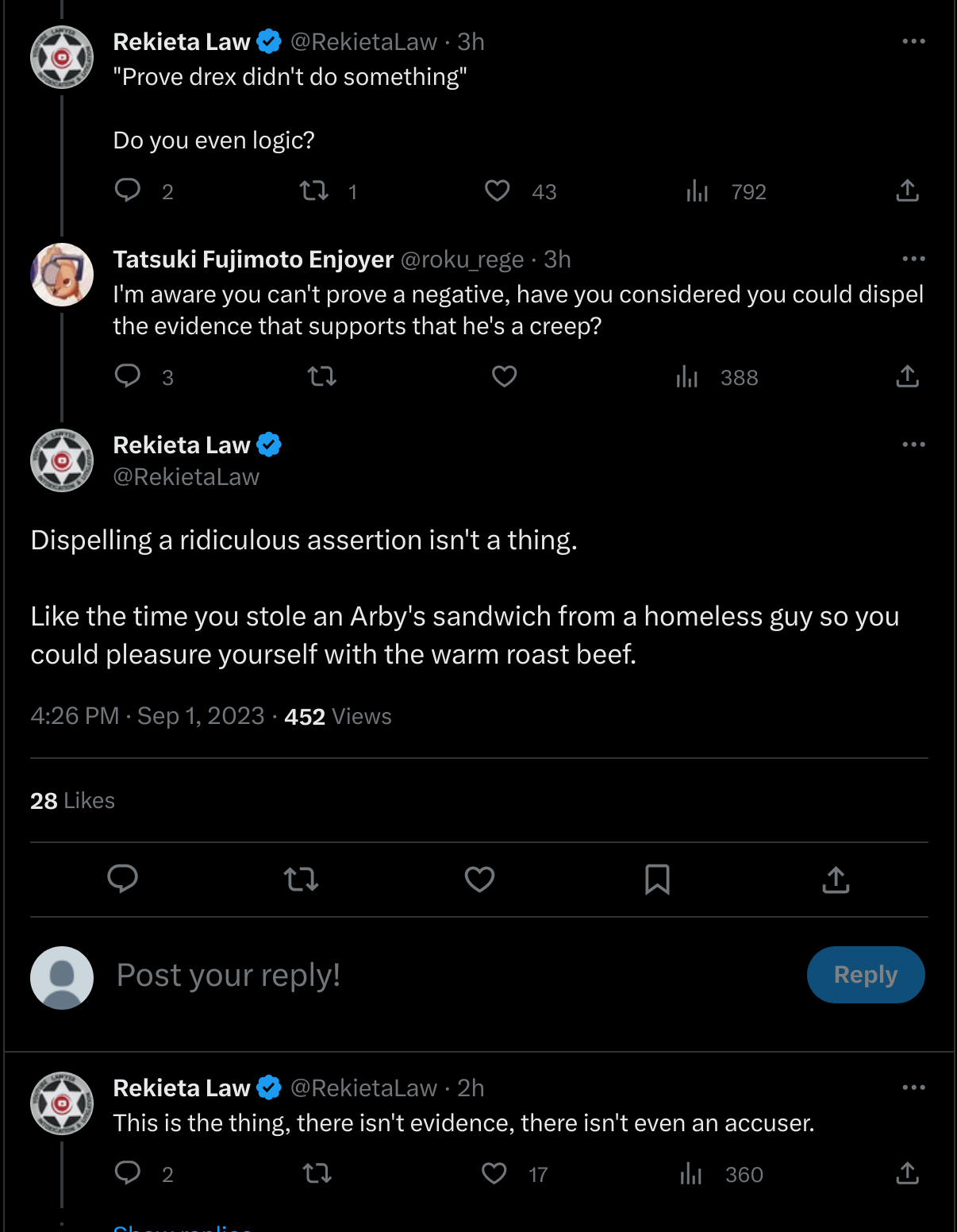Image resolution: width=957 pixels, height=1232 pixels.
Task: Focus the "Post your reply!" field
Action: (x=452, y=976)
